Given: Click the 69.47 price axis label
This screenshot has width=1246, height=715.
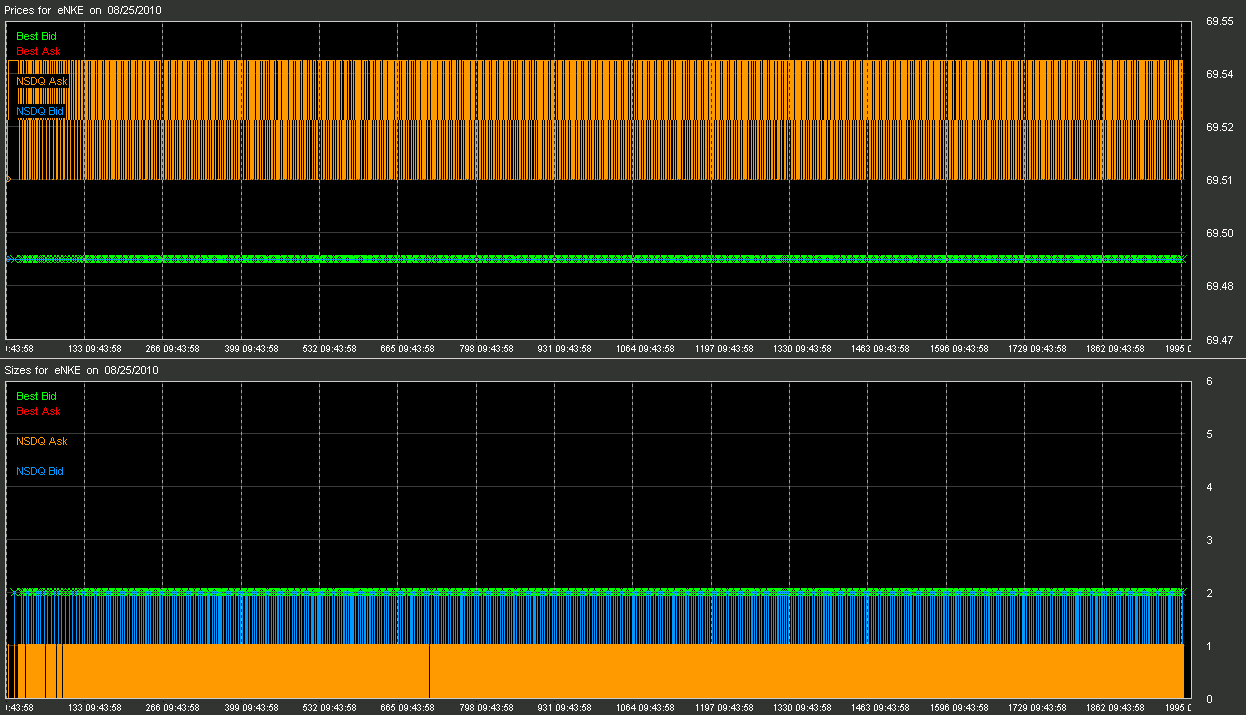Looking at the screenshot, I should 1219,340.
